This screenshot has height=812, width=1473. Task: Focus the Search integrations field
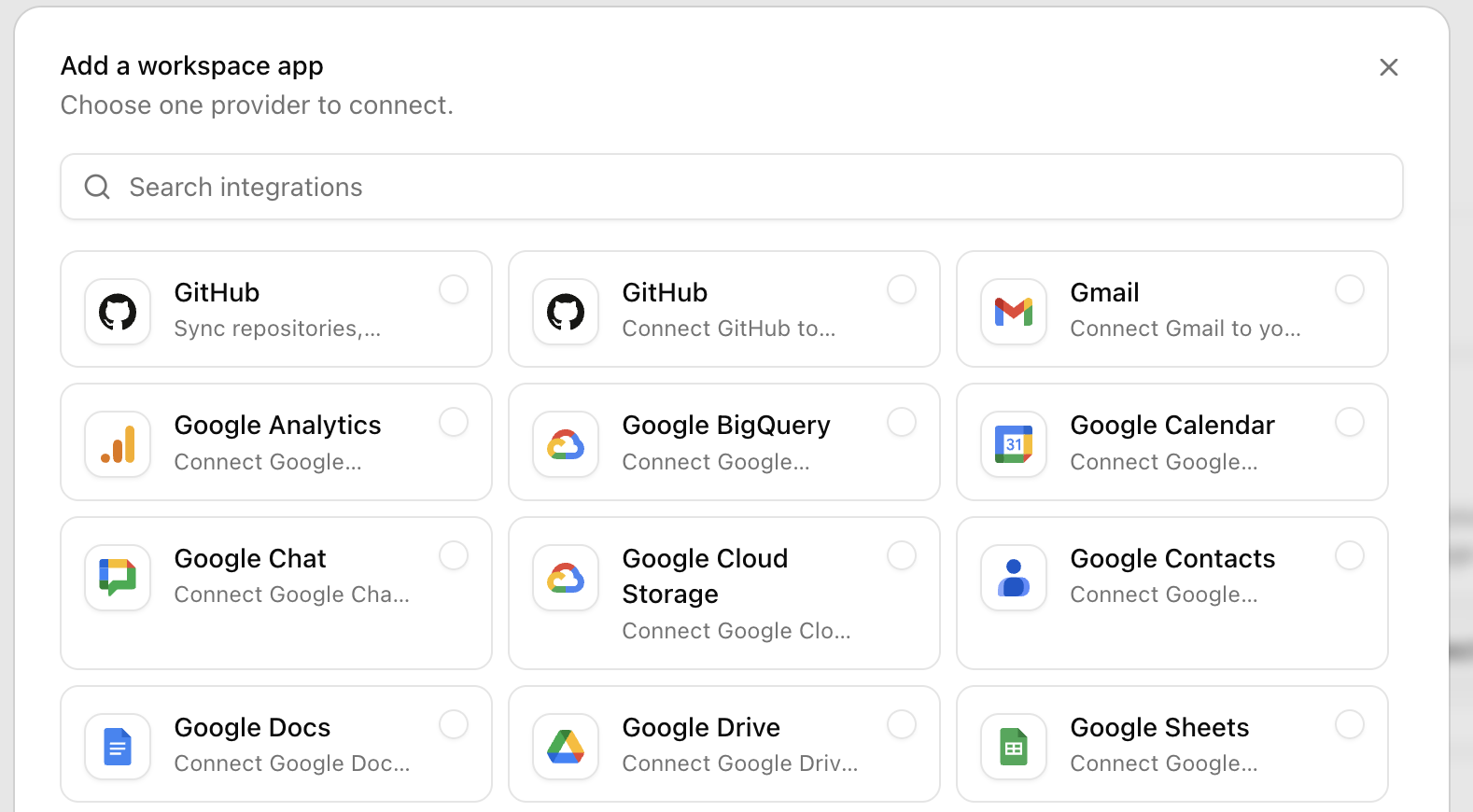click(x=732, y=187)
